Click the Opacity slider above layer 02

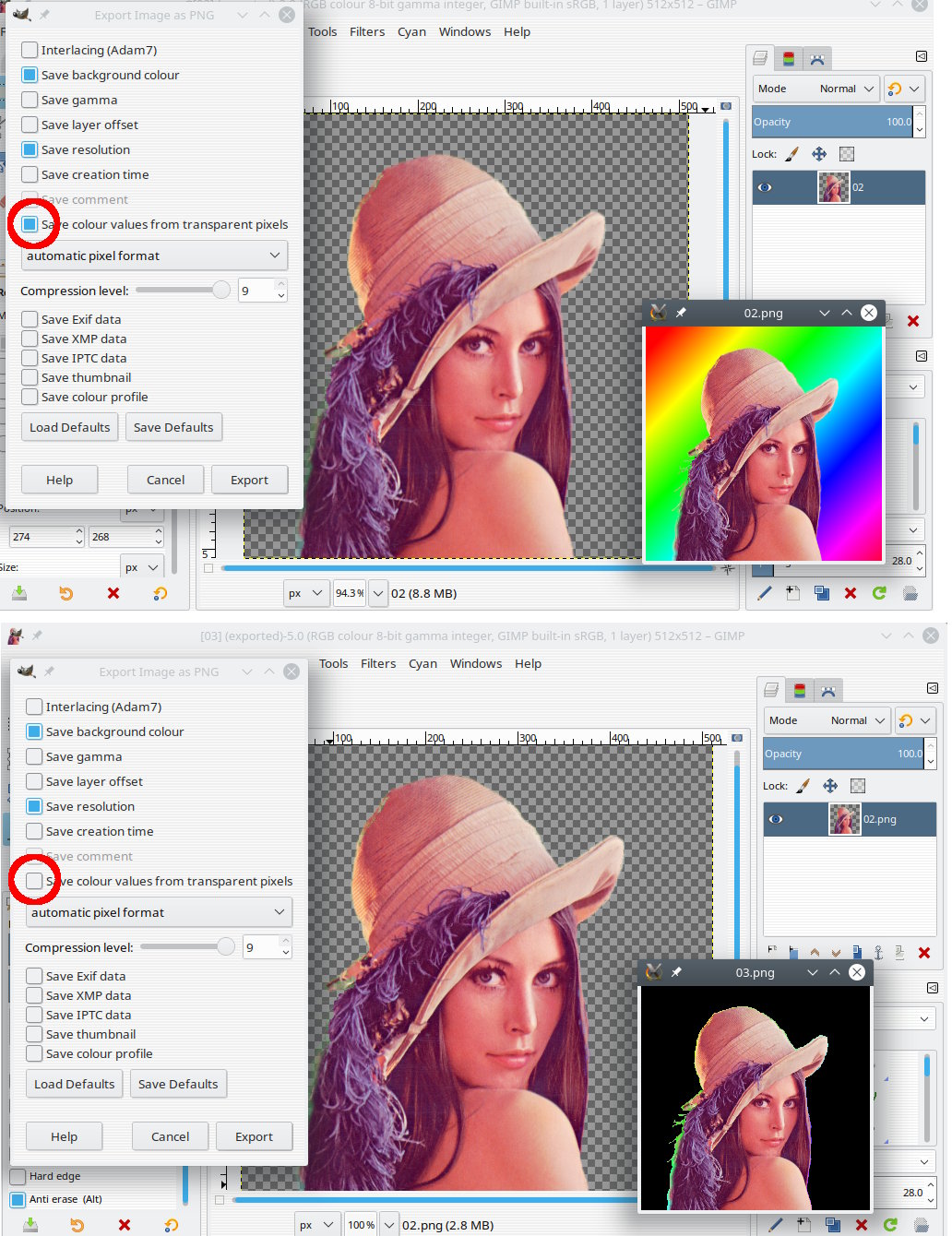point(833,122)
